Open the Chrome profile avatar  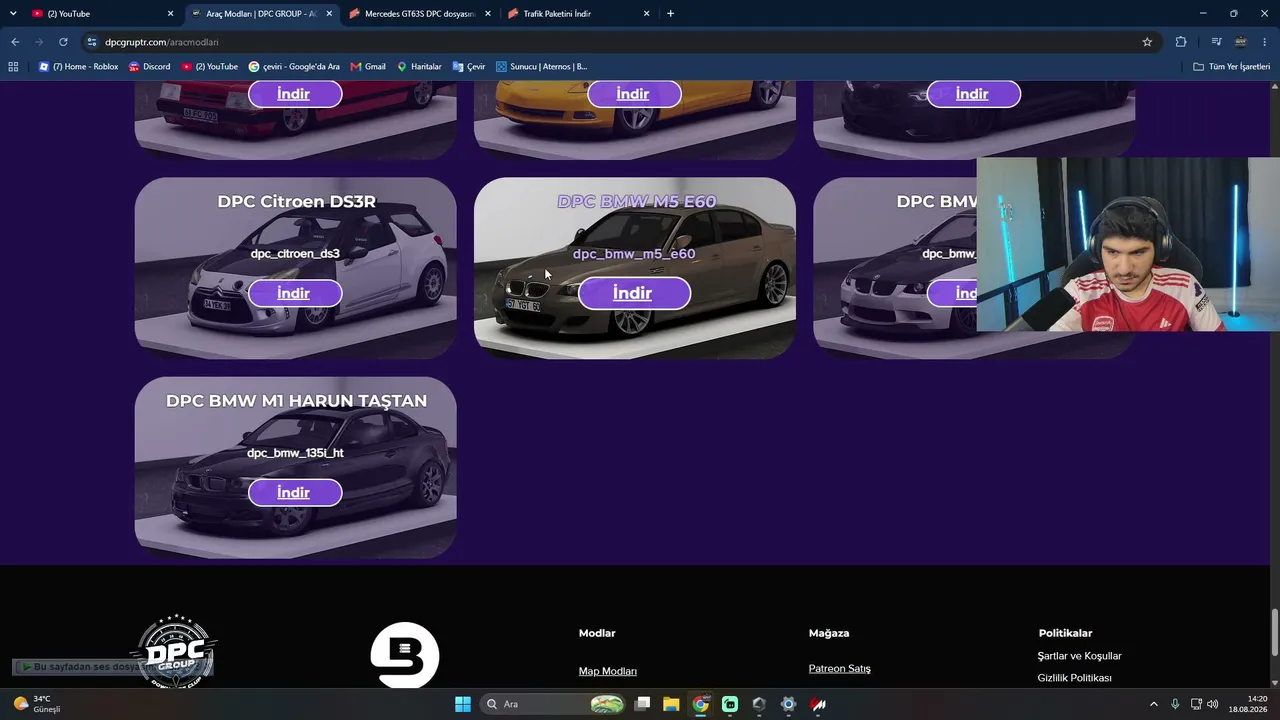[x=1241, y=42]
